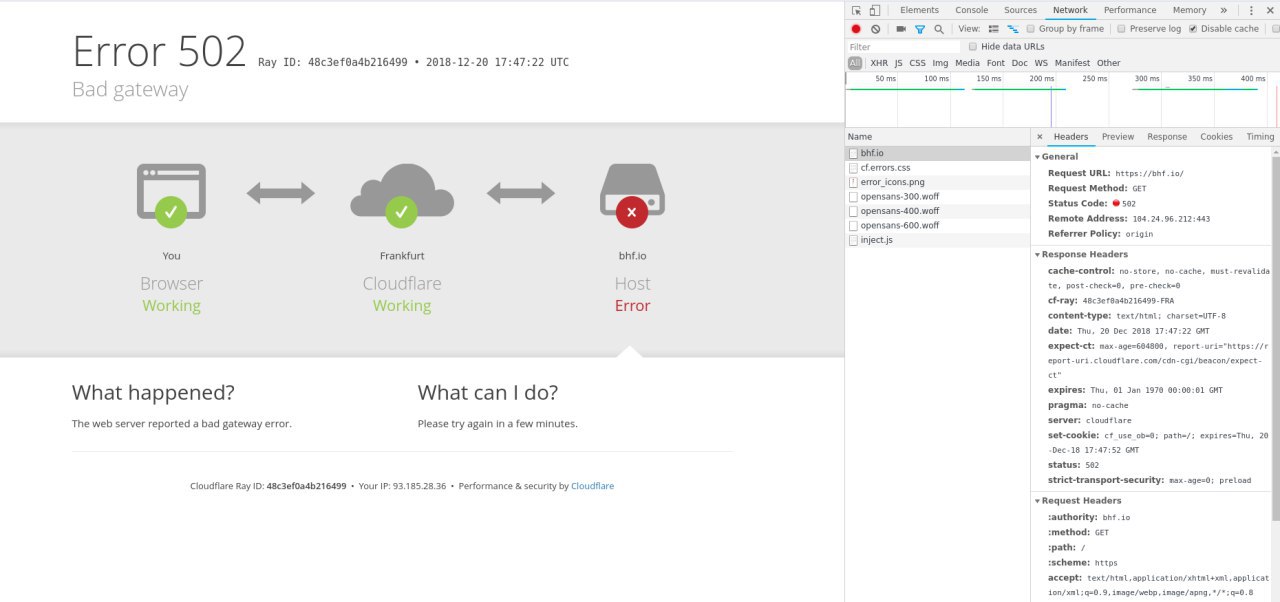Click the Cloudflare cloud icon
This screenshot has width=1280, height=602.
tap(402, 194)
